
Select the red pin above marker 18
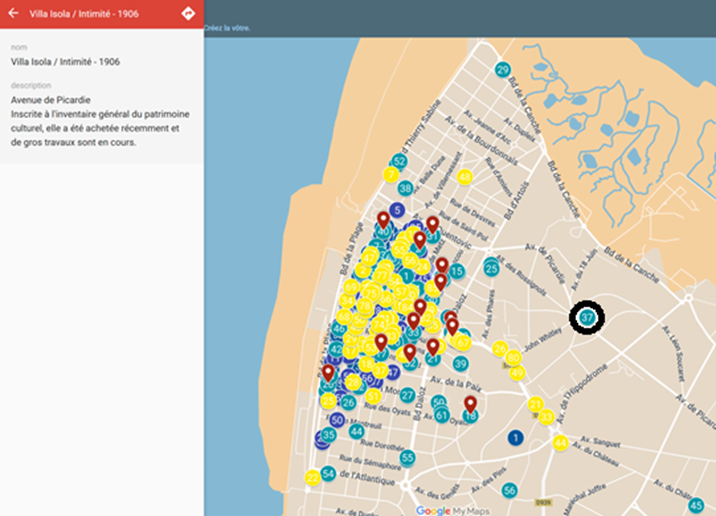470,403
